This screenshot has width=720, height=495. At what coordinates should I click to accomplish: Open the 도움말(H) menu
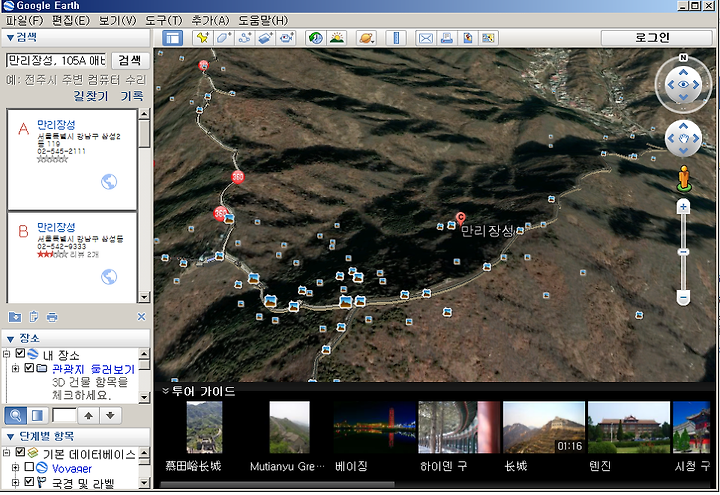[263, 20]
